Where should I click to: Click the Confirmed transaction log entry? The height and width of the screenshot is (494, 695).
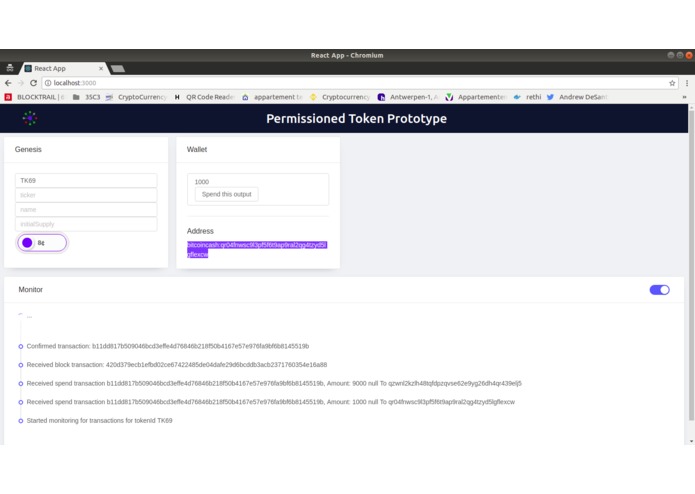[168, 346]
